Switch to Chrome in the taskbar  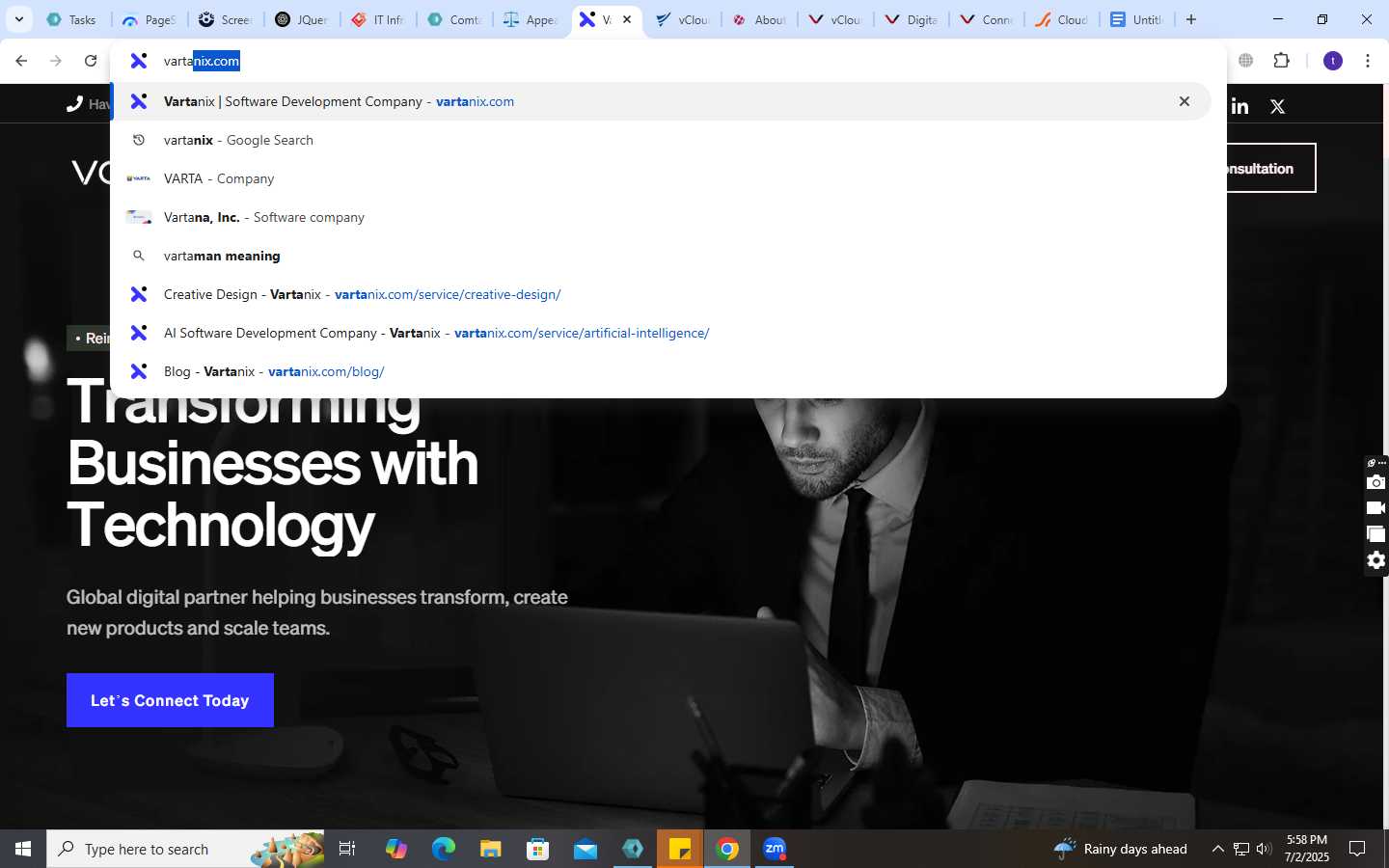tap(727, 849)
